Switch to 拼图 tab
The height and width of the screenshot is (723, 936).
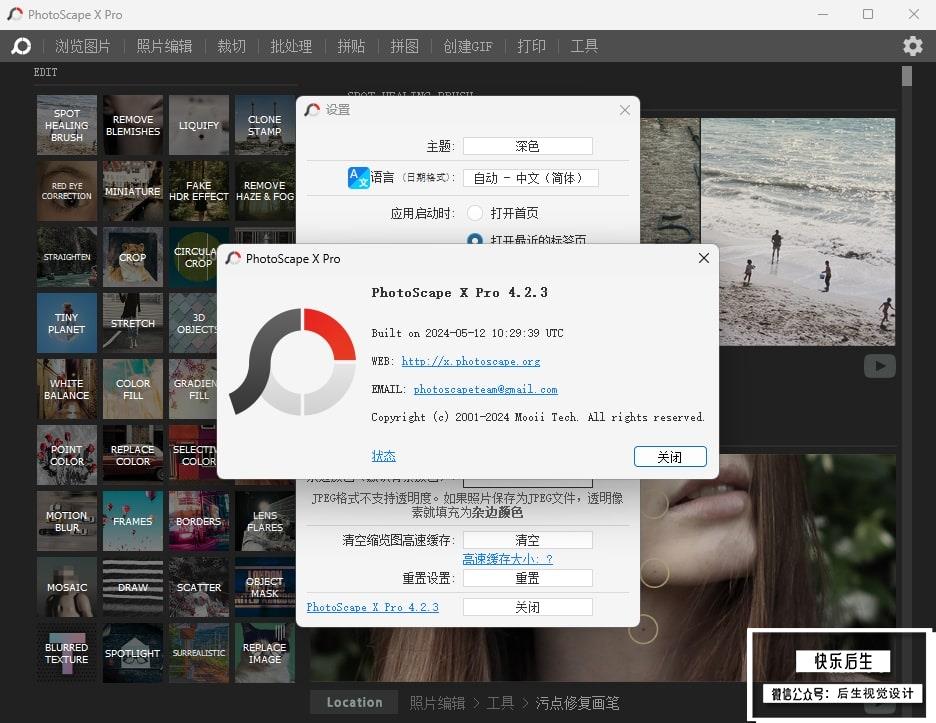(404, 46)
